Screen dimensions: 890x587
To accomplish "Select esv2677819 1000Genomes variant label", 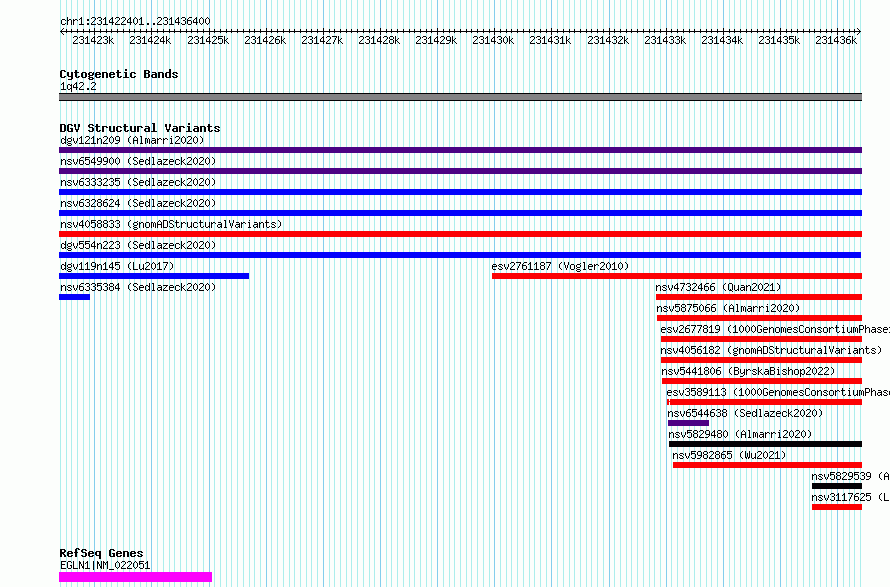I will pos(775,329).
